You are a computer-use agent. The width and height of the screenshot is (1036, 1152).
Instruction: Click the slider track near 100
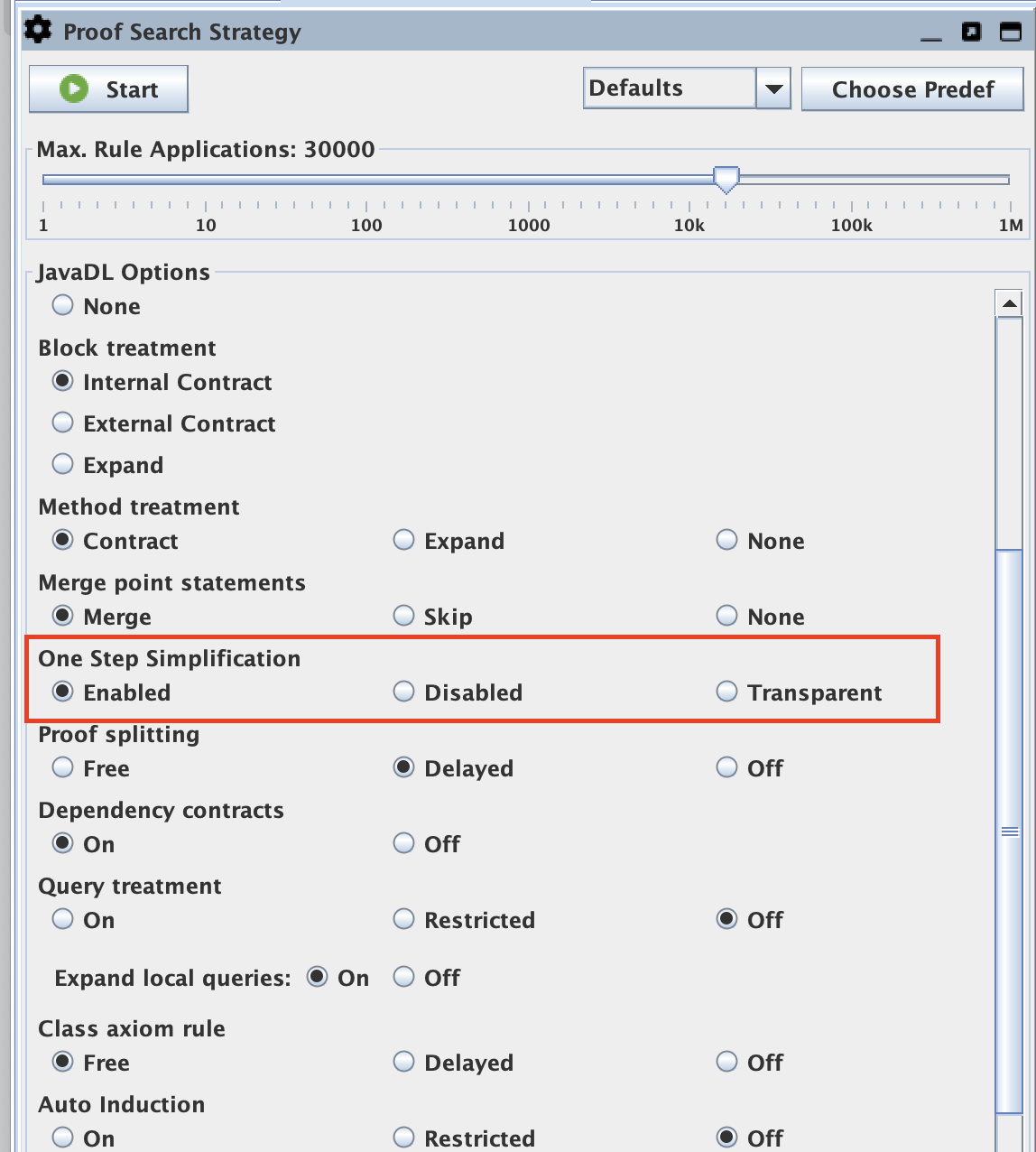pyautogui.click(x=366, y=180)
